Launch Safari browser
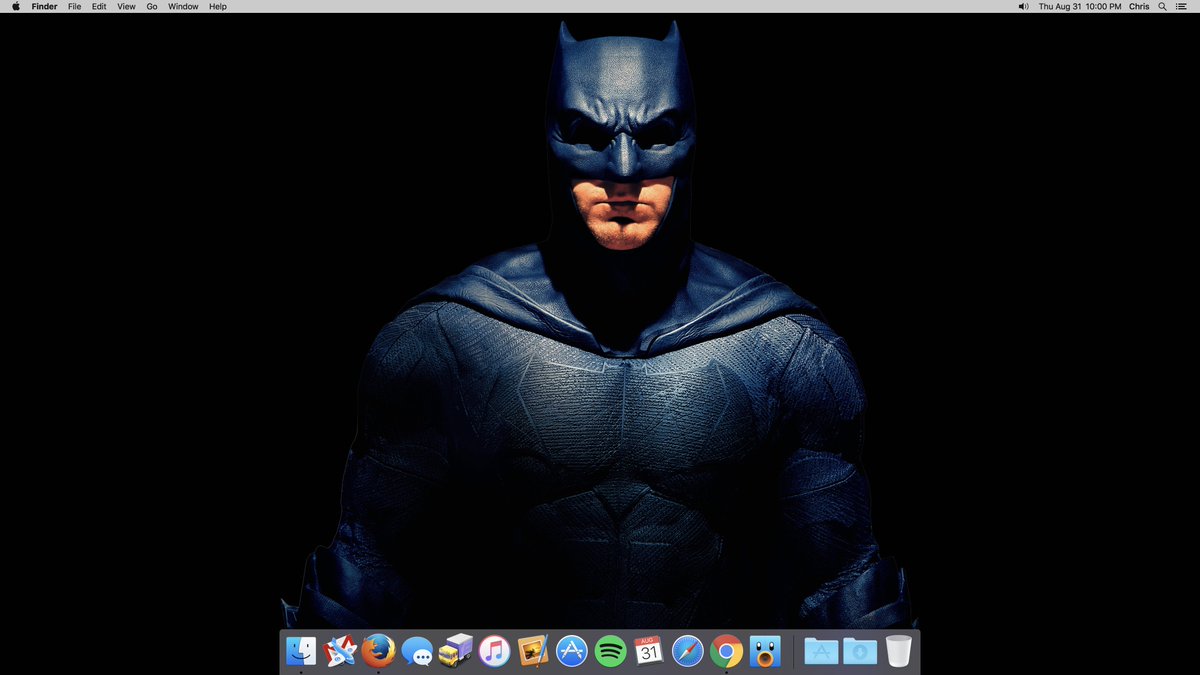1200x675 pixels. [x=688, y=651]
